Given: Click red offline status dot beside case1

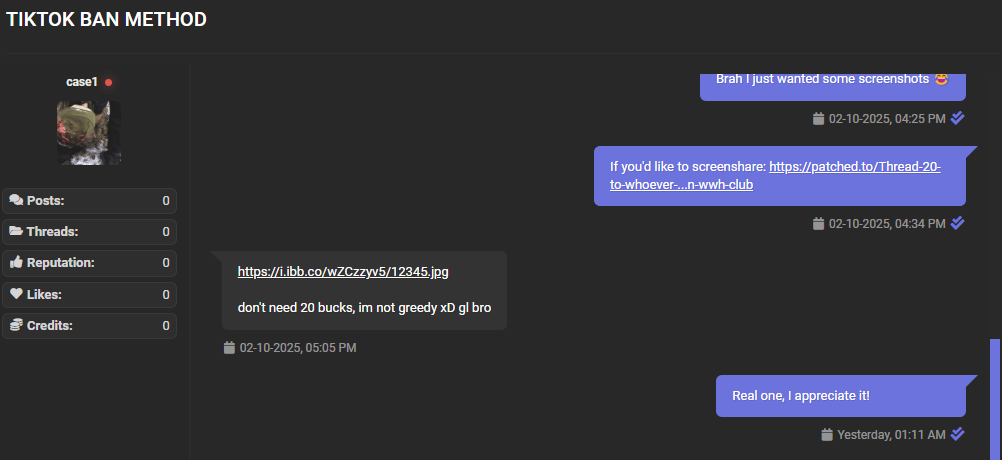Looking at the screenshot, I should [x=109, y=82].
